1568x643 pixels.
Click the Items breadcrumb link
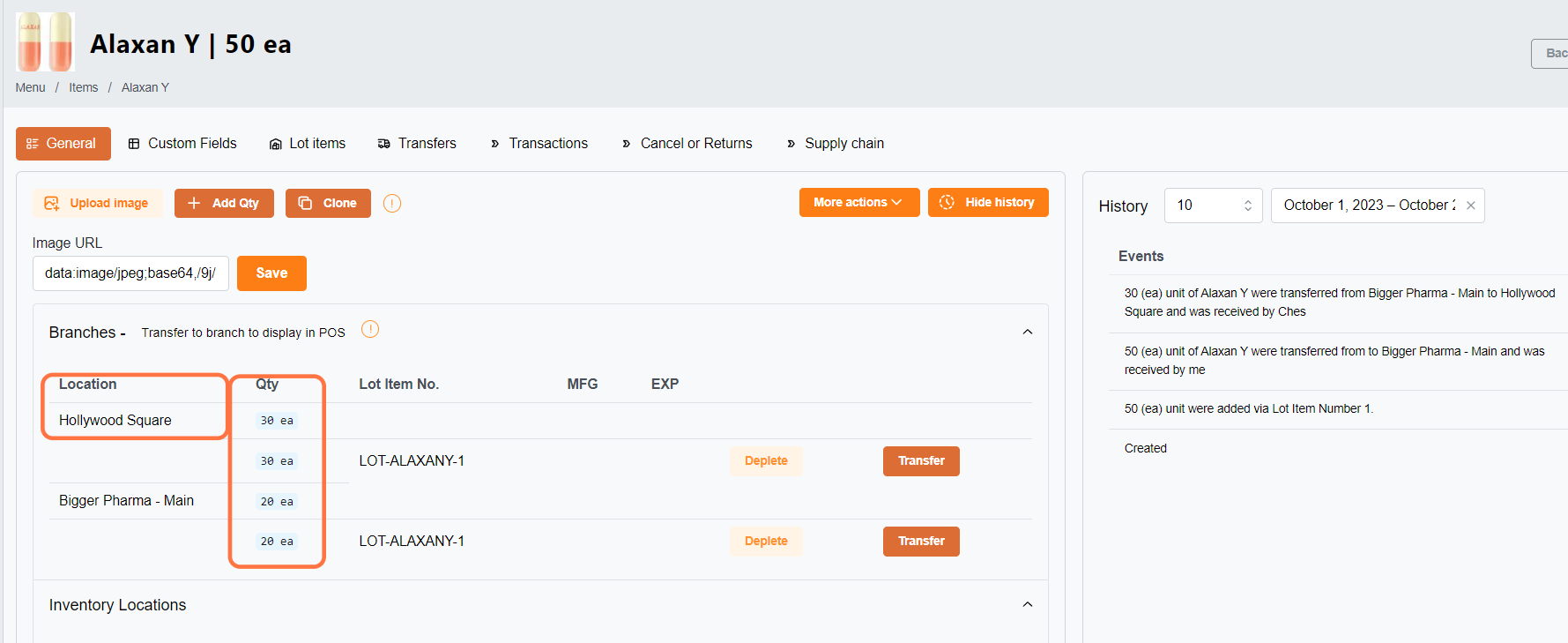tap(84, 87)
